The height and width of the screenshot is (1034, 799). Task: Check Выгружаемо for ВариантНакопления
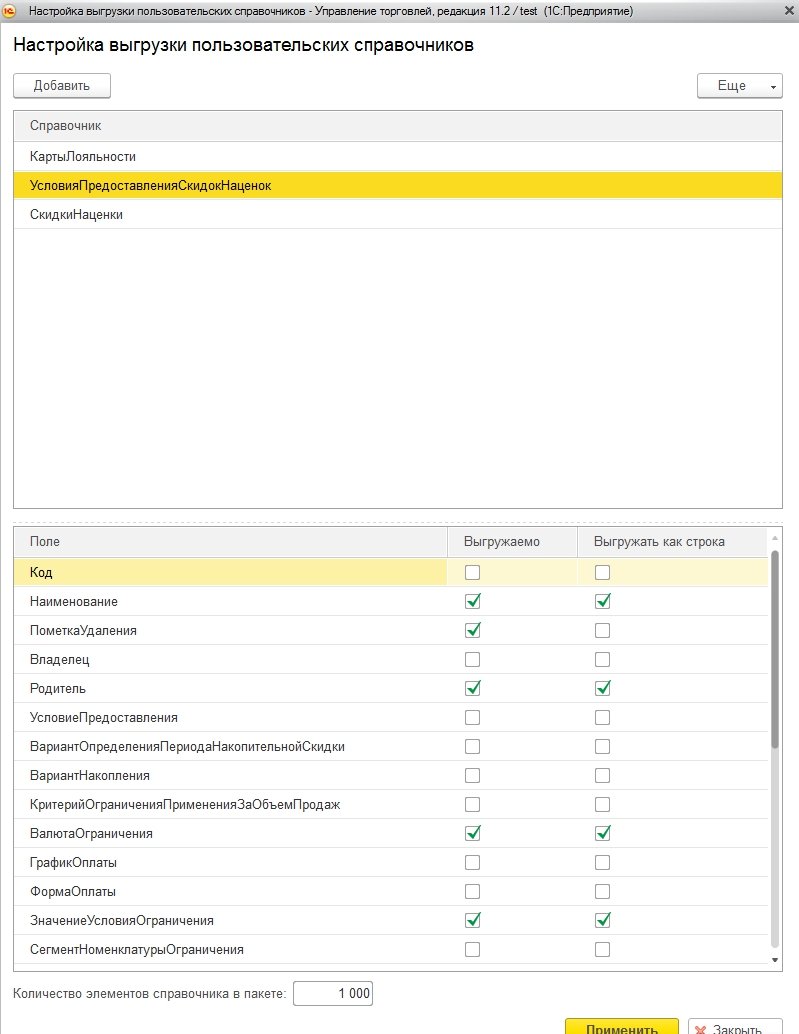473,776
